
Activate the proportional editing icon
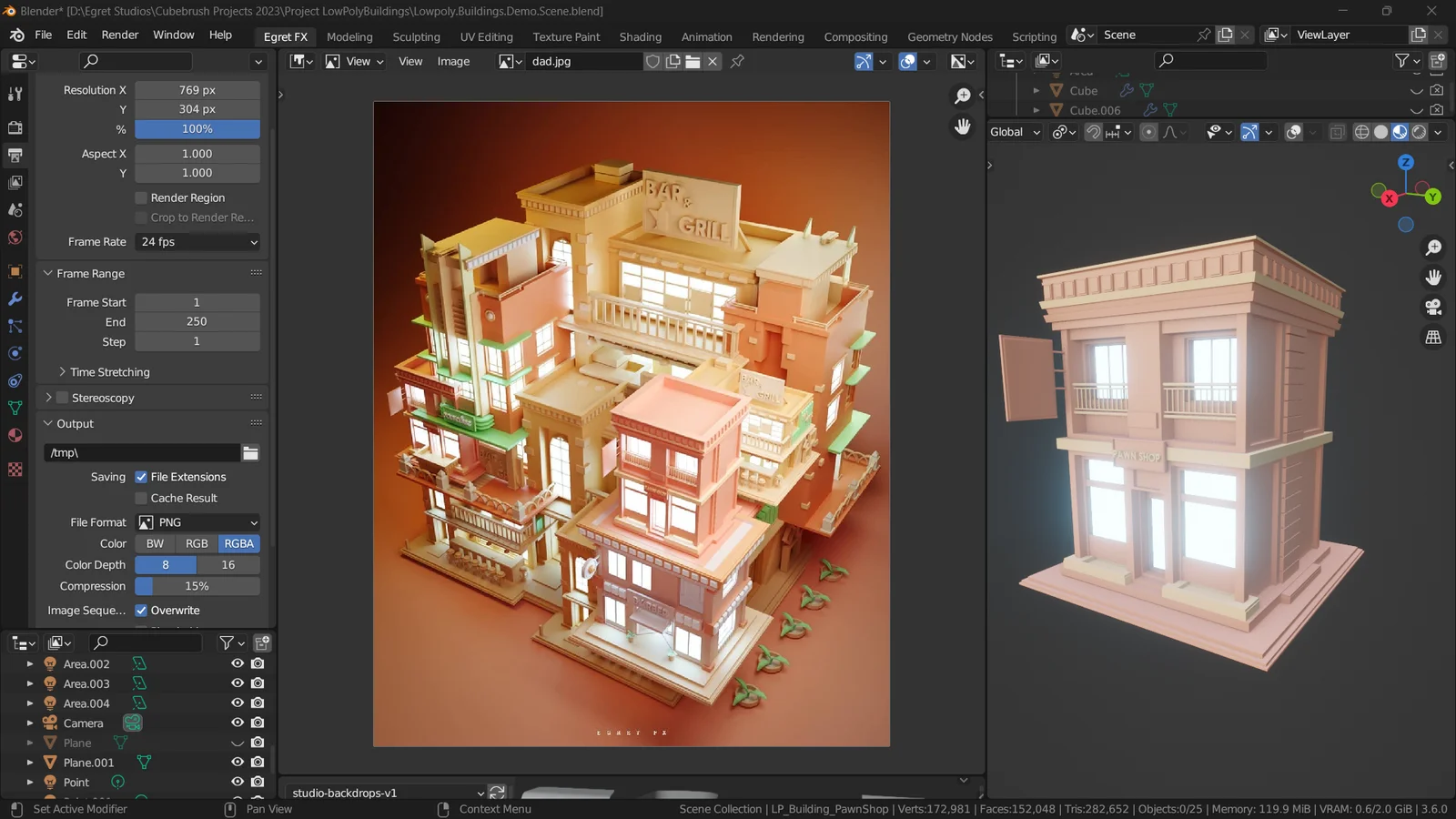pyautogui.click(x=1150, y=132)
